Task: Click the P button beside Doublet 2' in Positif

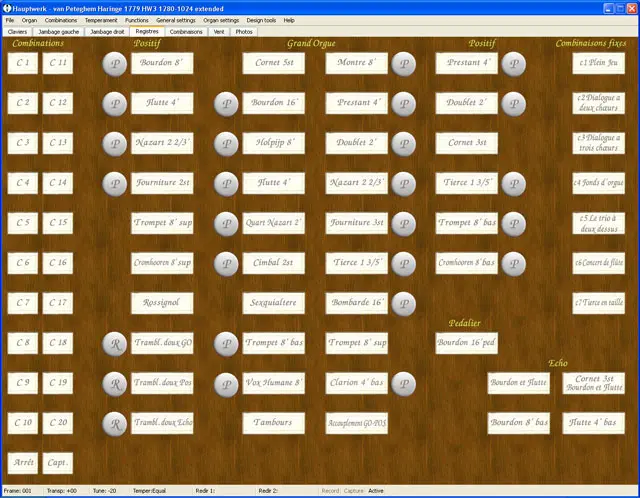Action: click(x=513, y=104)
